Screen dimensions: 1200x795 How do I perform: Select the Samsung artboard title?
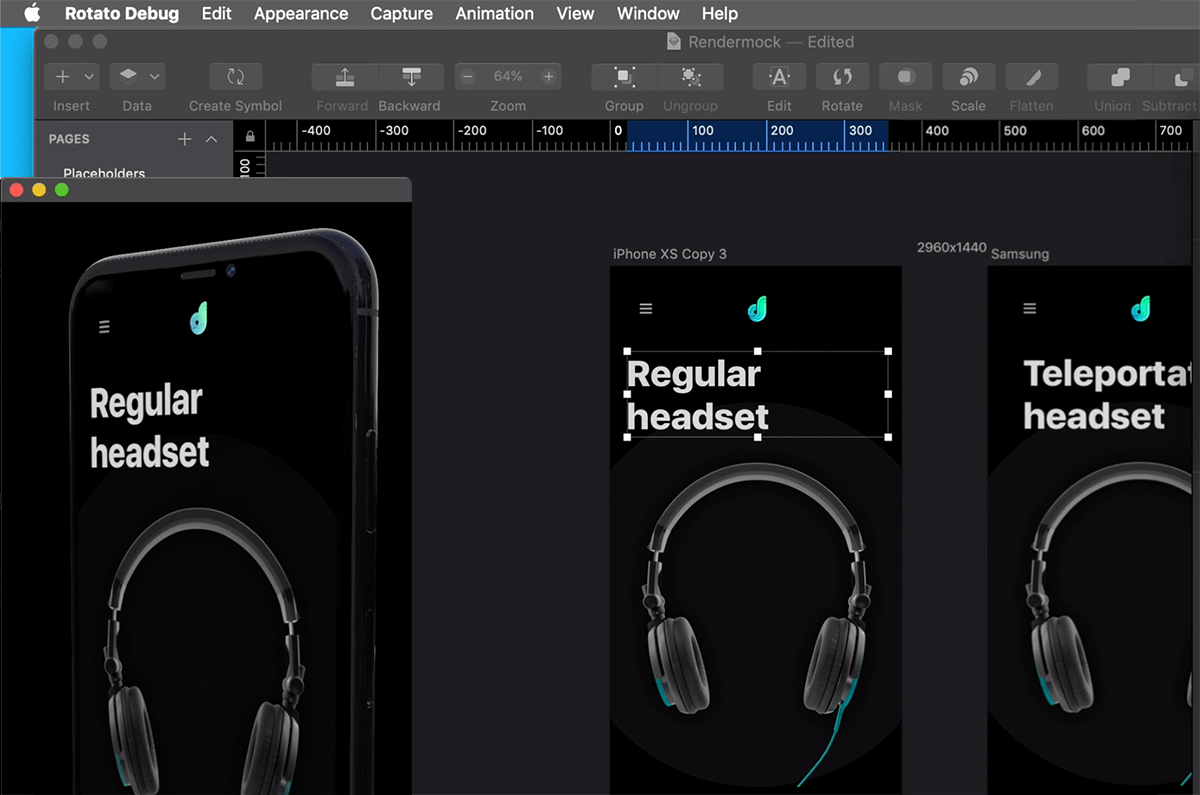pos(1020,254)
